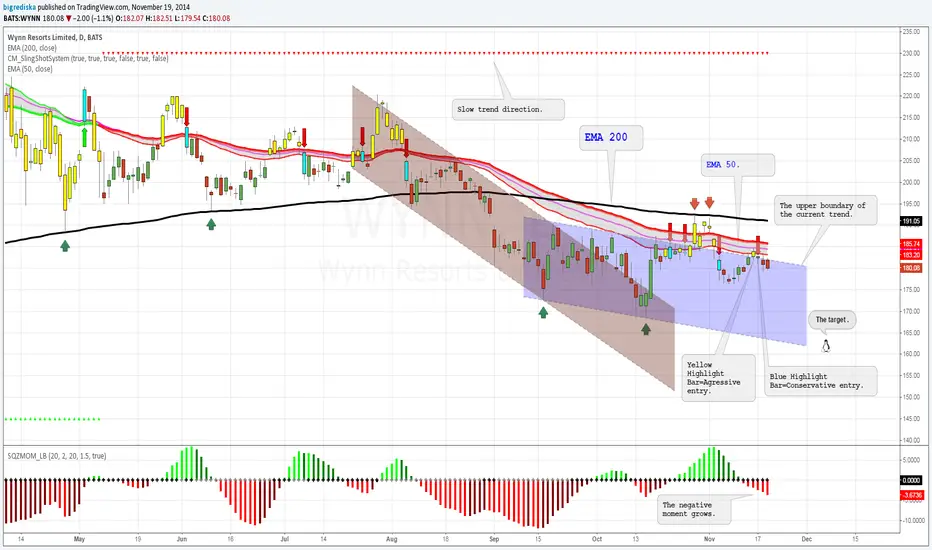Click the red 183.20 price tag

pos(911,255)
